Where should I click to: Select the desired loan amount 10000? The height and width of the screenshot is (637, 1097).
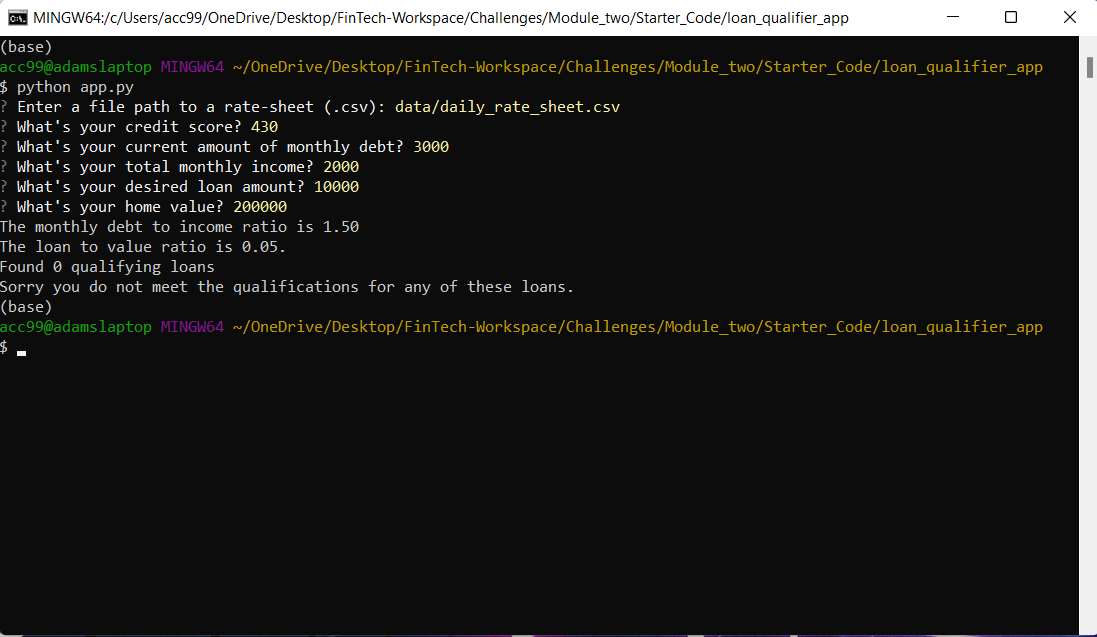click(336, 186)
